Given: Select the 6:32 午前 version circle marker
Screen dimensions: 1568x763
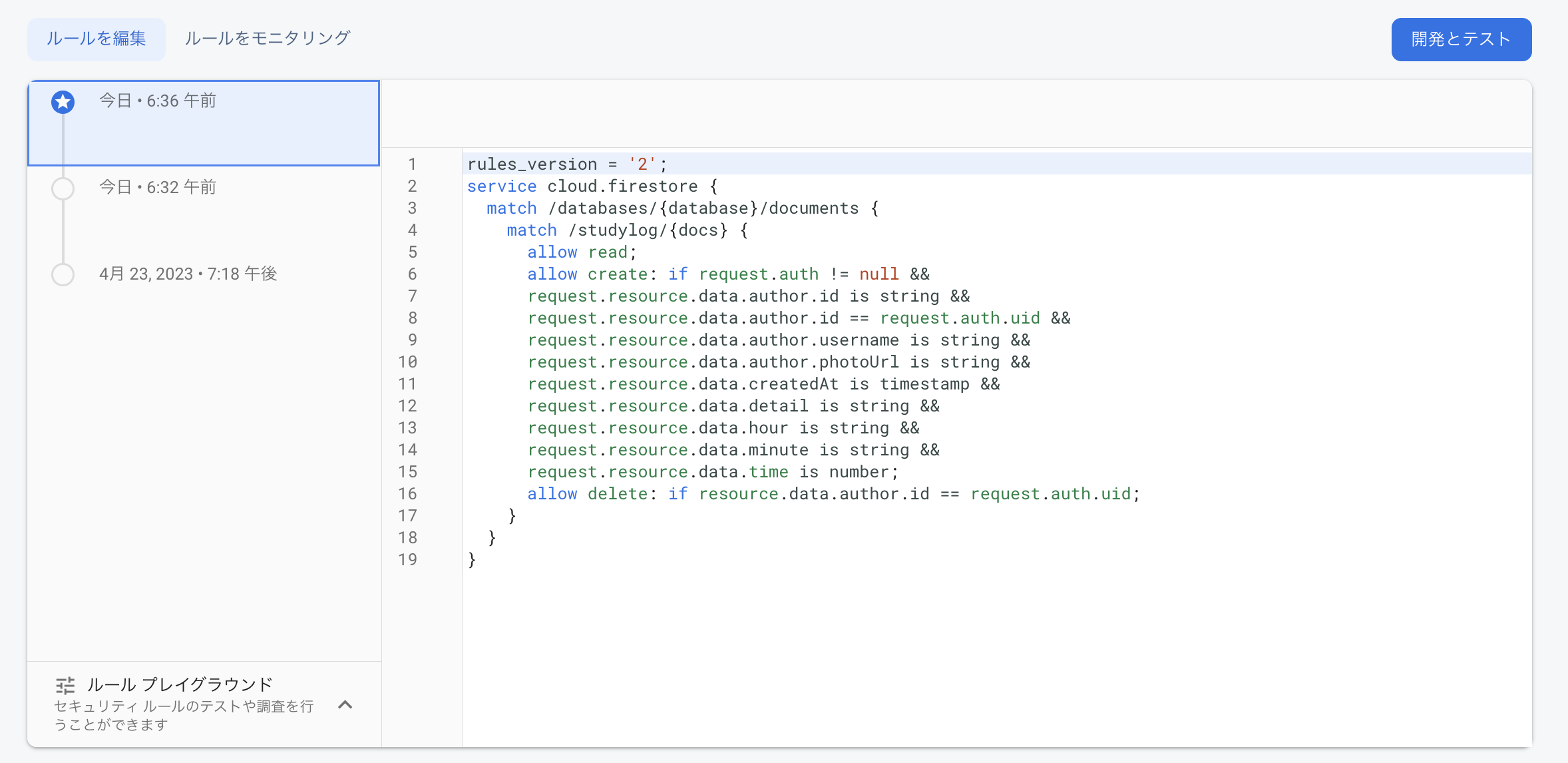Looking at the screenshot, I should pyautogui.click(x=63, y=188).
